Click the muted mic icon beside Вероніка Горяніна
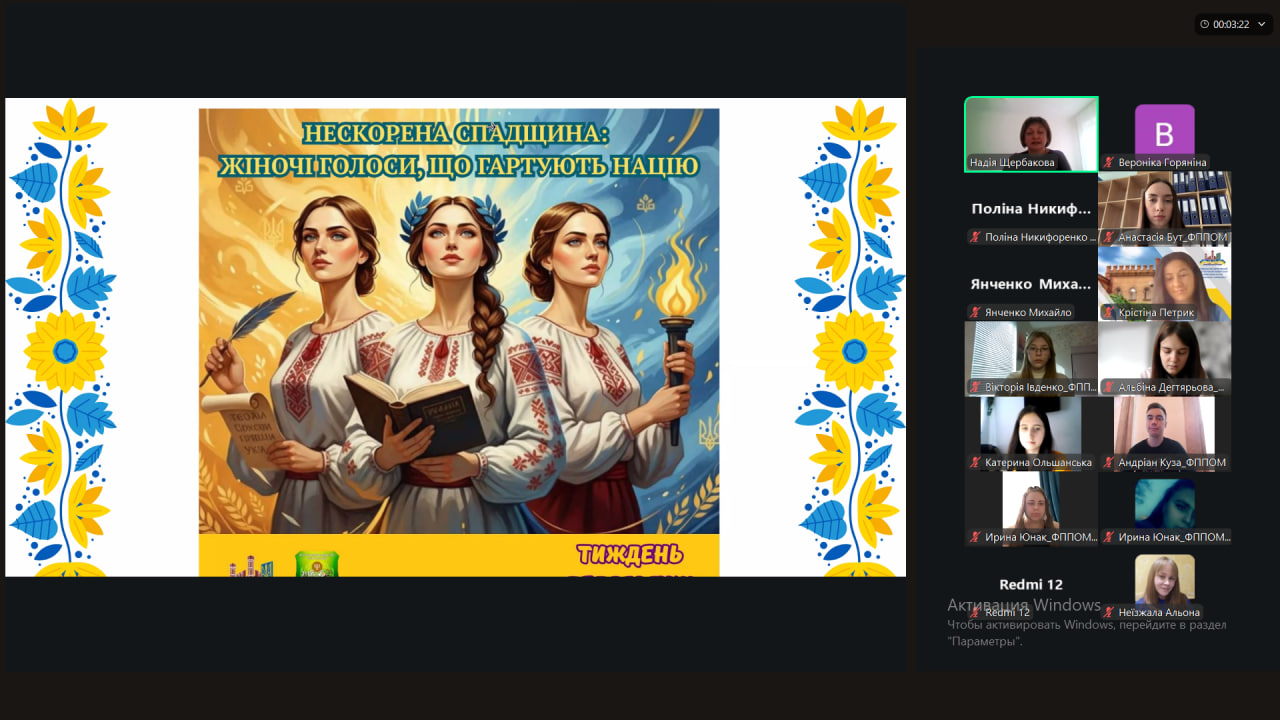Screen dimensions: 1280x720 (1108, 162)
